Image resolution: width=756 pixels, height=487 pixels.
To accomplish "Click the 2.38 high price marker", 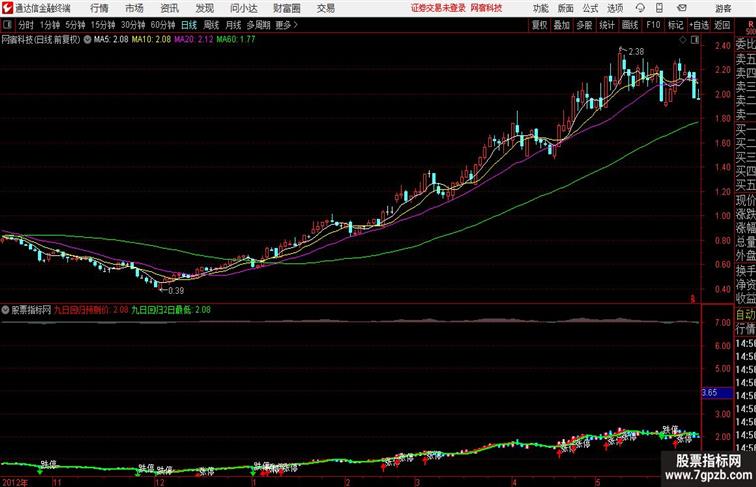I will 636,52.
